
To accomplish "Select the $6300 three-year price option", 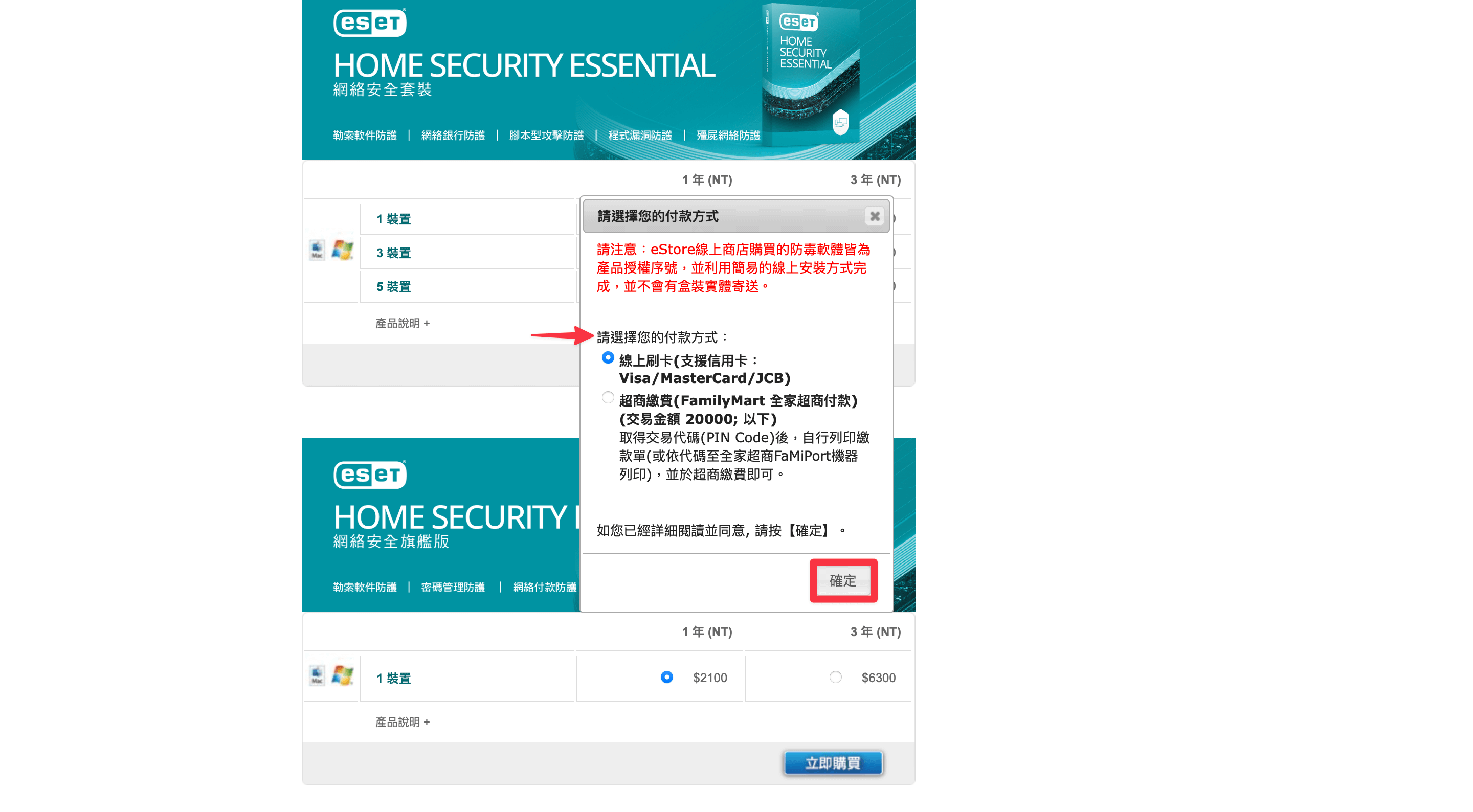I will coord(835,677).
